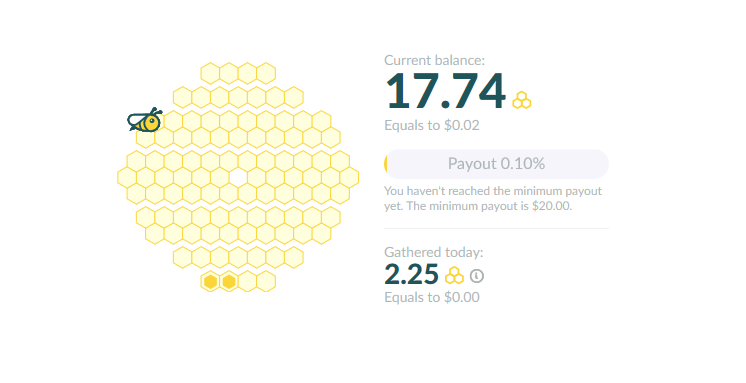Click the far-right hexagon of the widest row

click(349, 177)
